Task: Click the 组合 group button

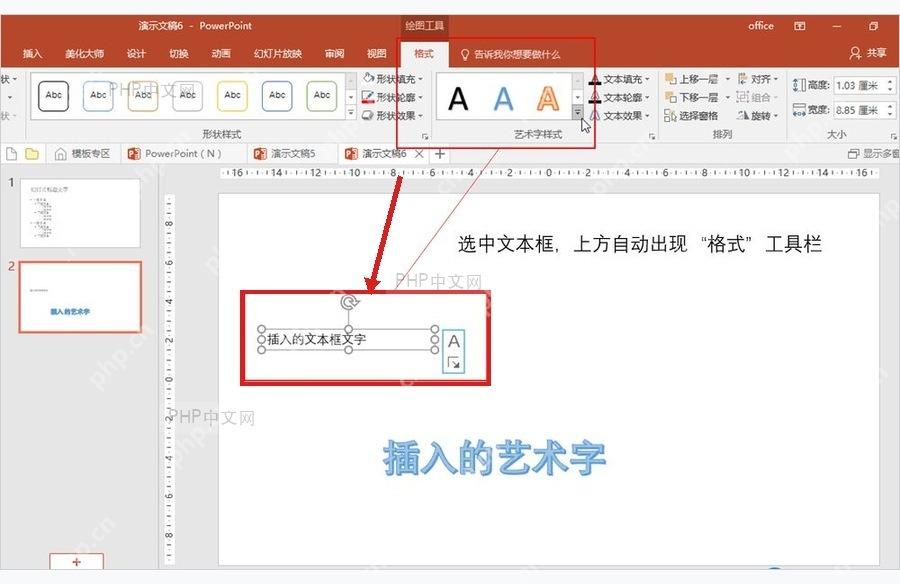Action: [758, 97]
